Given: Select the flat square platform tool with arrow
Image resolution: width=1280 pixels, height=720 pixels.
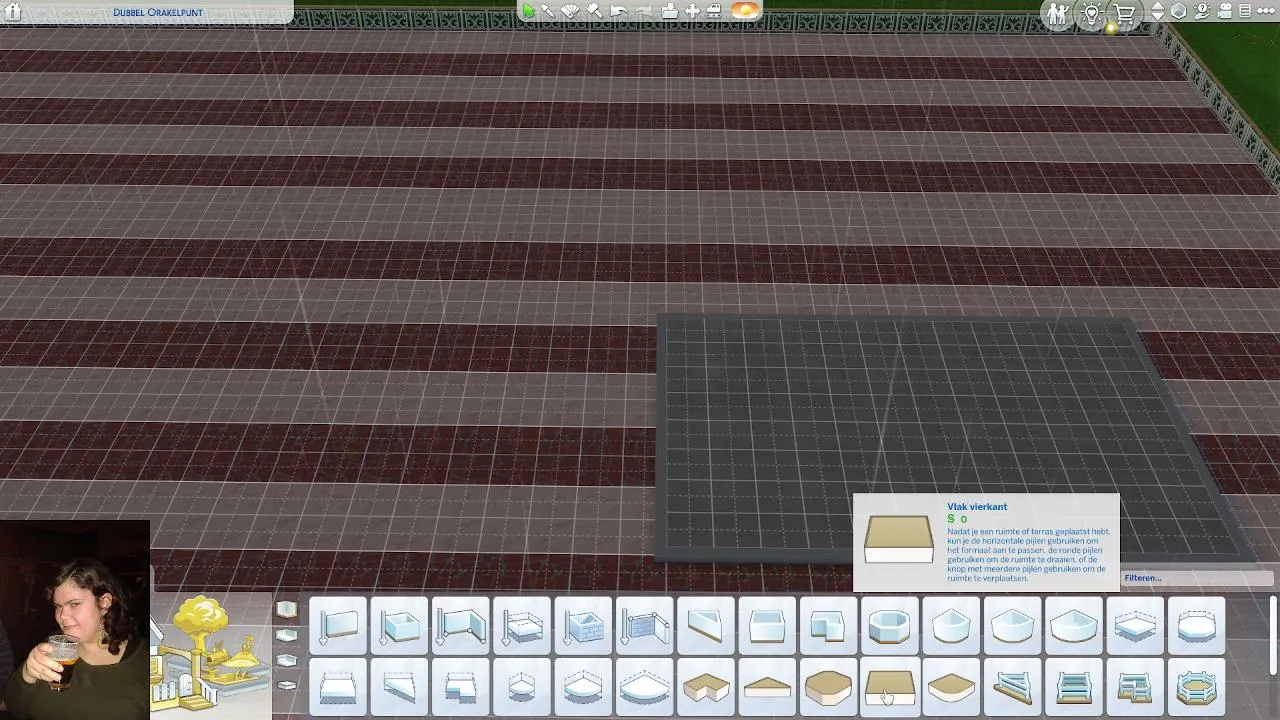Looking at the screenshot, I should click(x=522, y=626).
